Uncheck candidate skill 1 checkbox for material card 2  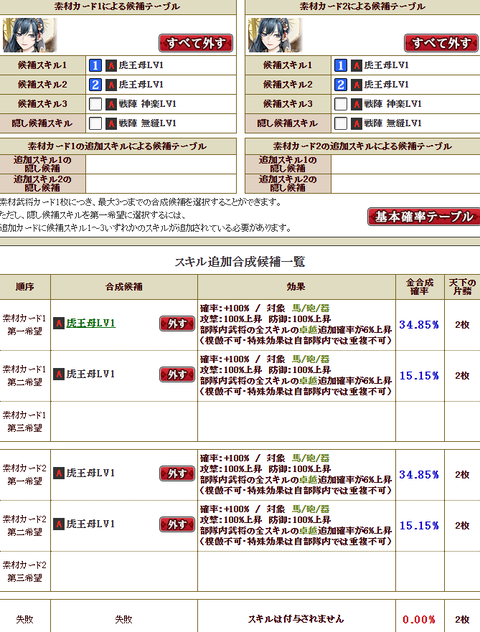click(x=341, y=65)
